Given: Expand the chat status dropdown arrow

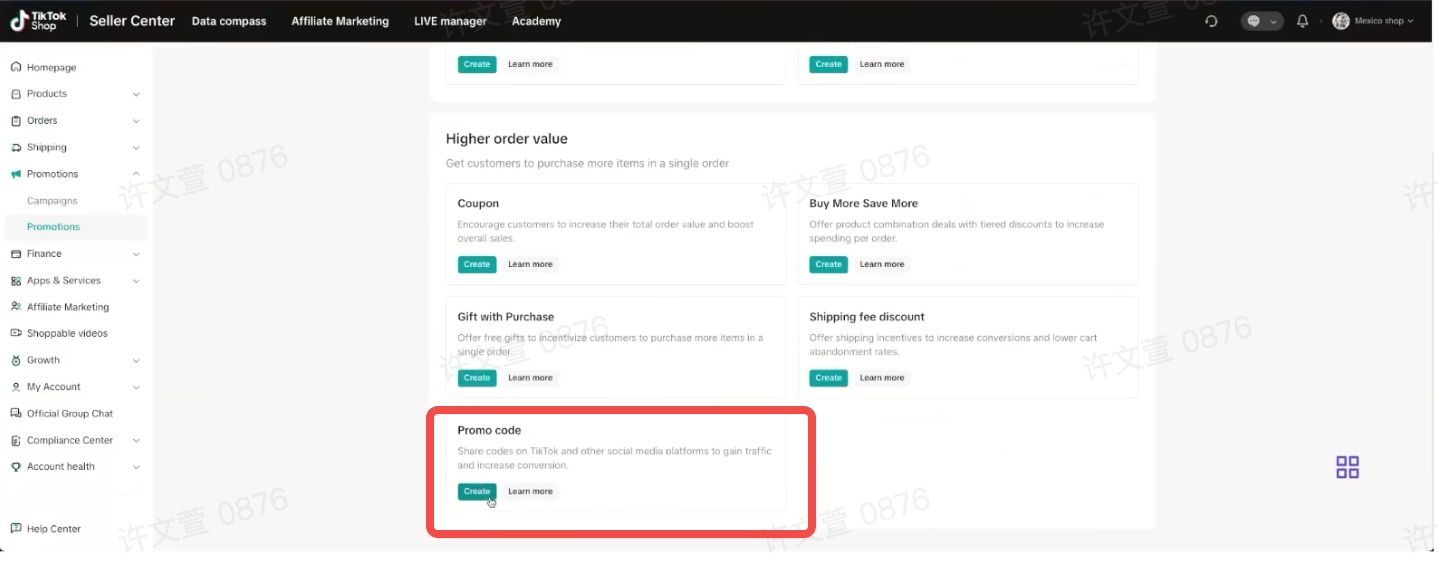Looking at the screenshot, I should tap(1273, 22).
